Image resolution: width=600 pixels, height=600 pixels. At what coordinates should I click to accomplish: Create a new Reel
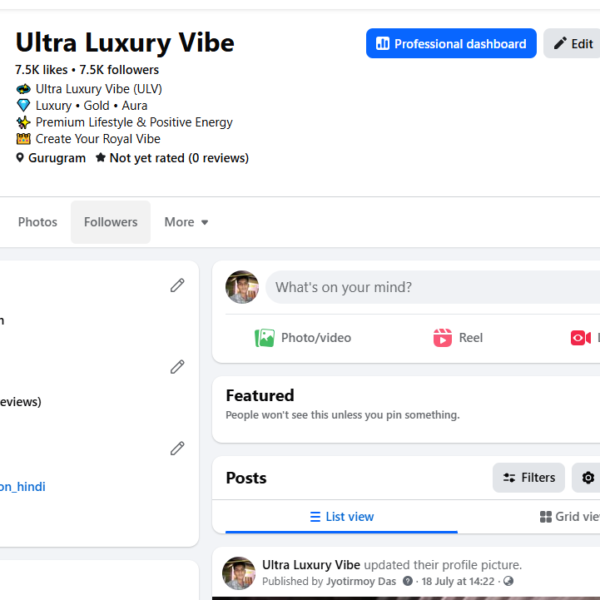[x=458, y=338]
